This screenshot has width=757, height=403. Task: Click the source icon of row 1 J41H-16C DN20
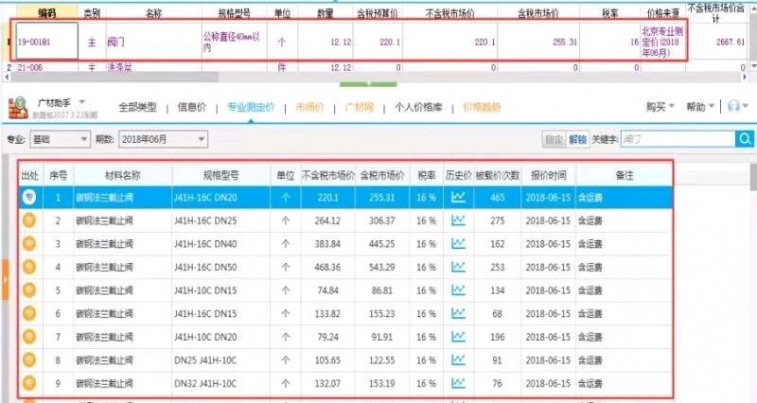tap(29, 197)
